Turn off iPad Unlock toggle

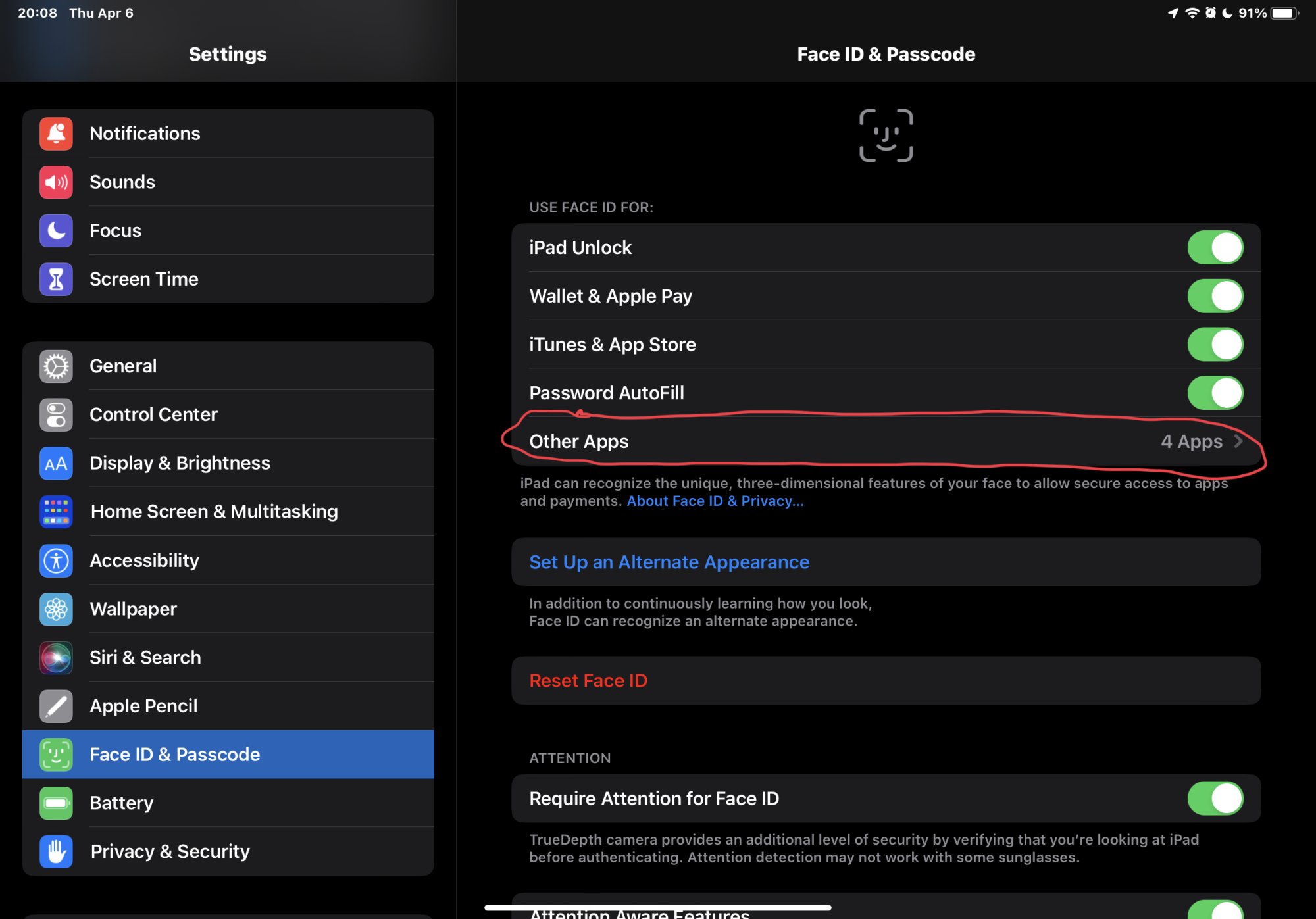[x=1215, y=247]
